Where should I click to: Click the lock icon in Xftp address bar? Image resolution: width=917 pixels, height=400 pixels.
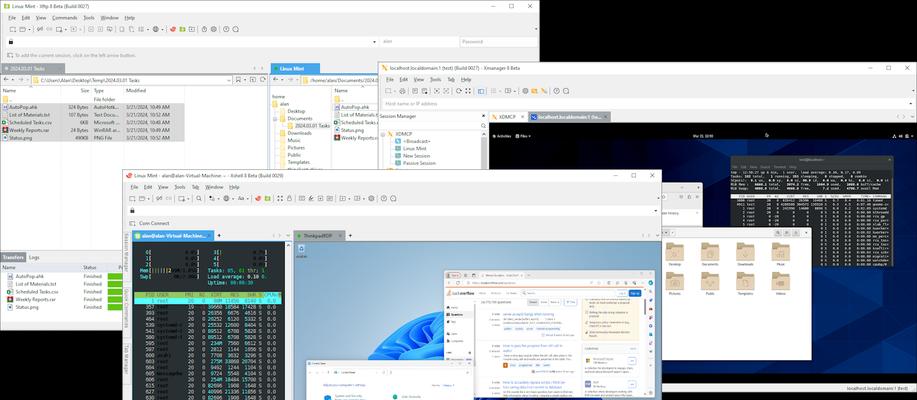click(10, 42)
